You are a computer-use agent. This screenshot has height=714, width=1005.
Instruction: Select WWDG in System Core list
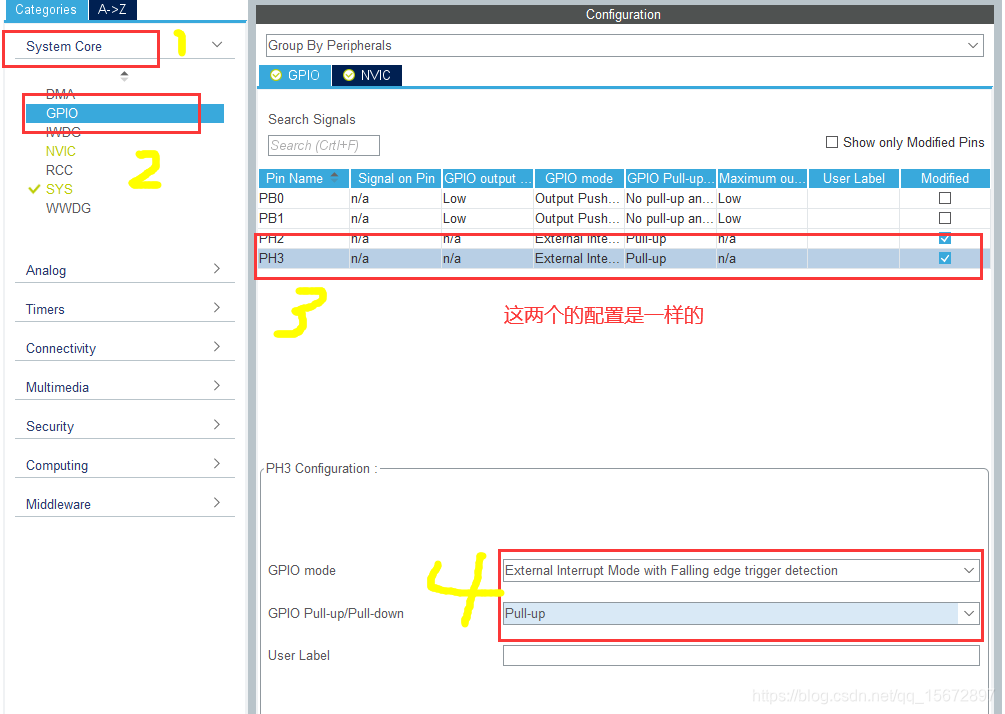pos(68,208)
